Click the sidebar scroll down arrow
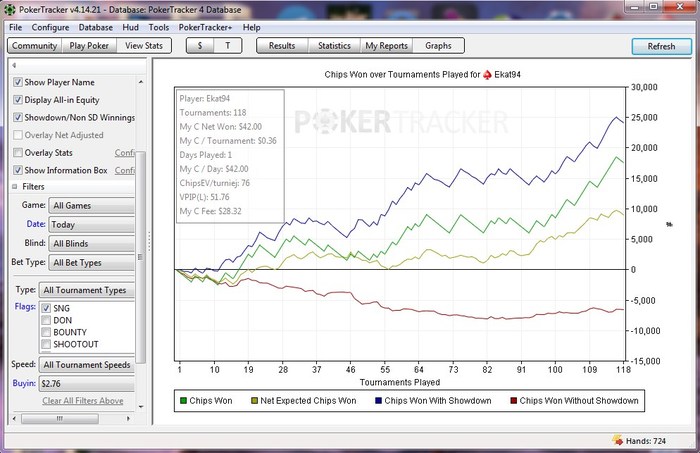 click(x=141, y=407)
